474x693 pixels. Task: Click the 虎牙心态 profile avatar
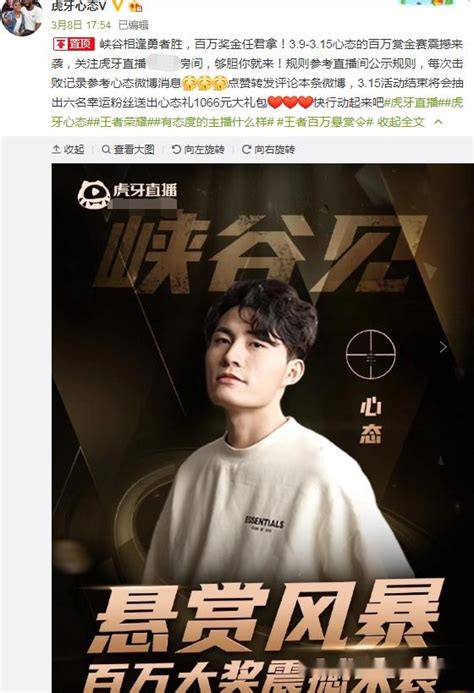tap(22, 17)
